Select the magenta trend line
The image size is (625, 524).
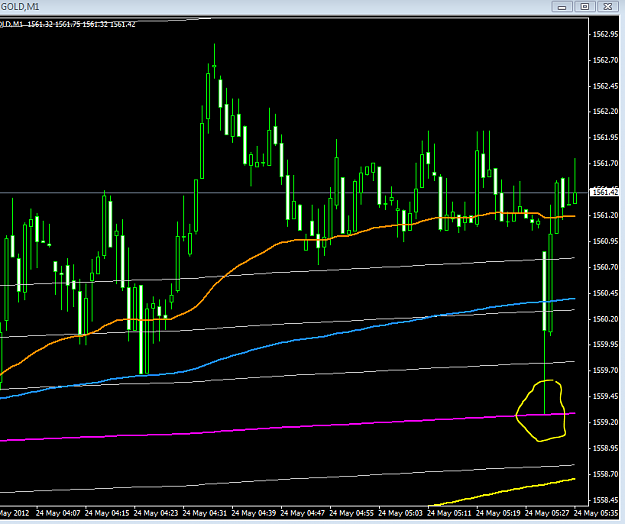coord(279,427)
